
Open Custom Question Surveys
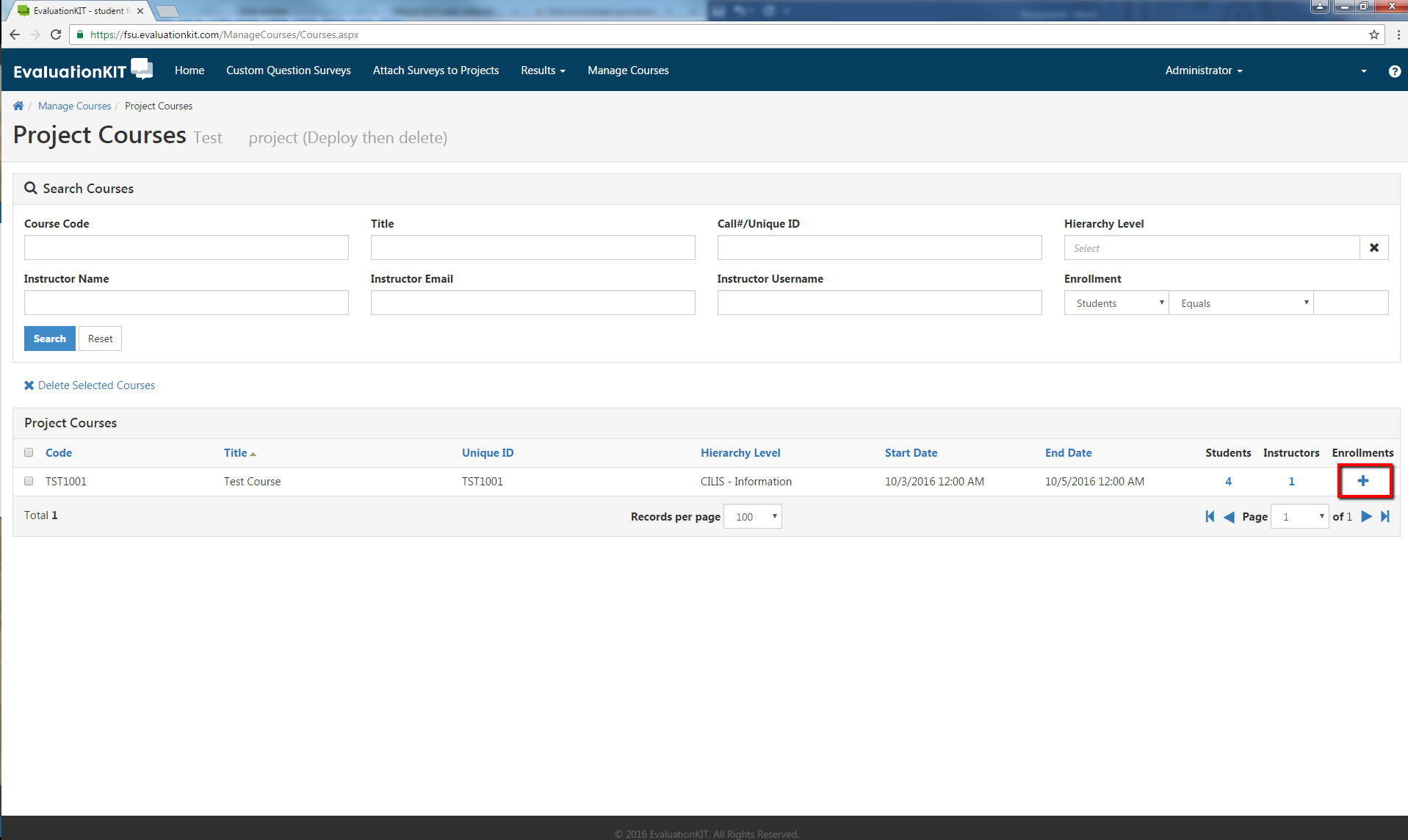pos(289,70)
